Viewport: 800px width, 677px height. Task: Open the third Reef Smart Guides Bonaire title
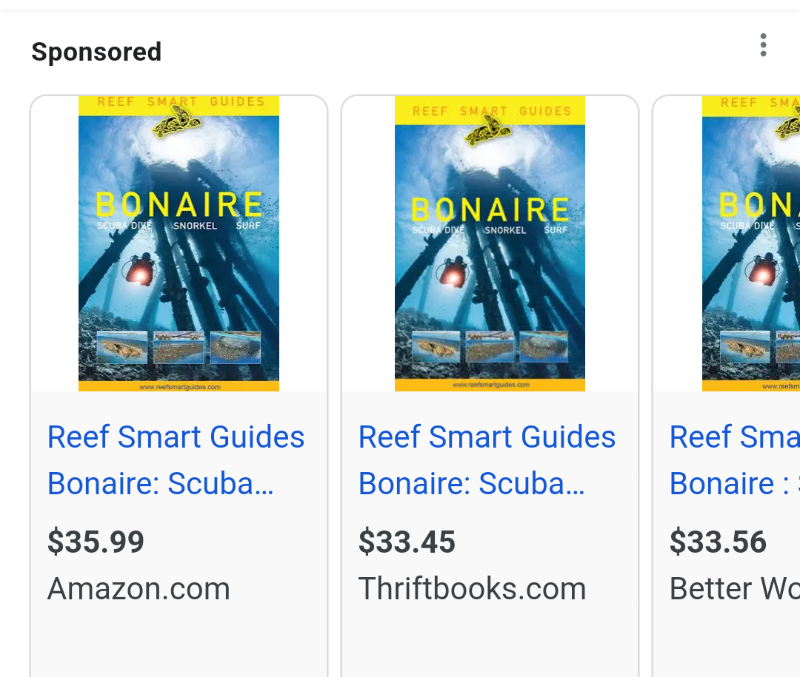click(734, 460)
